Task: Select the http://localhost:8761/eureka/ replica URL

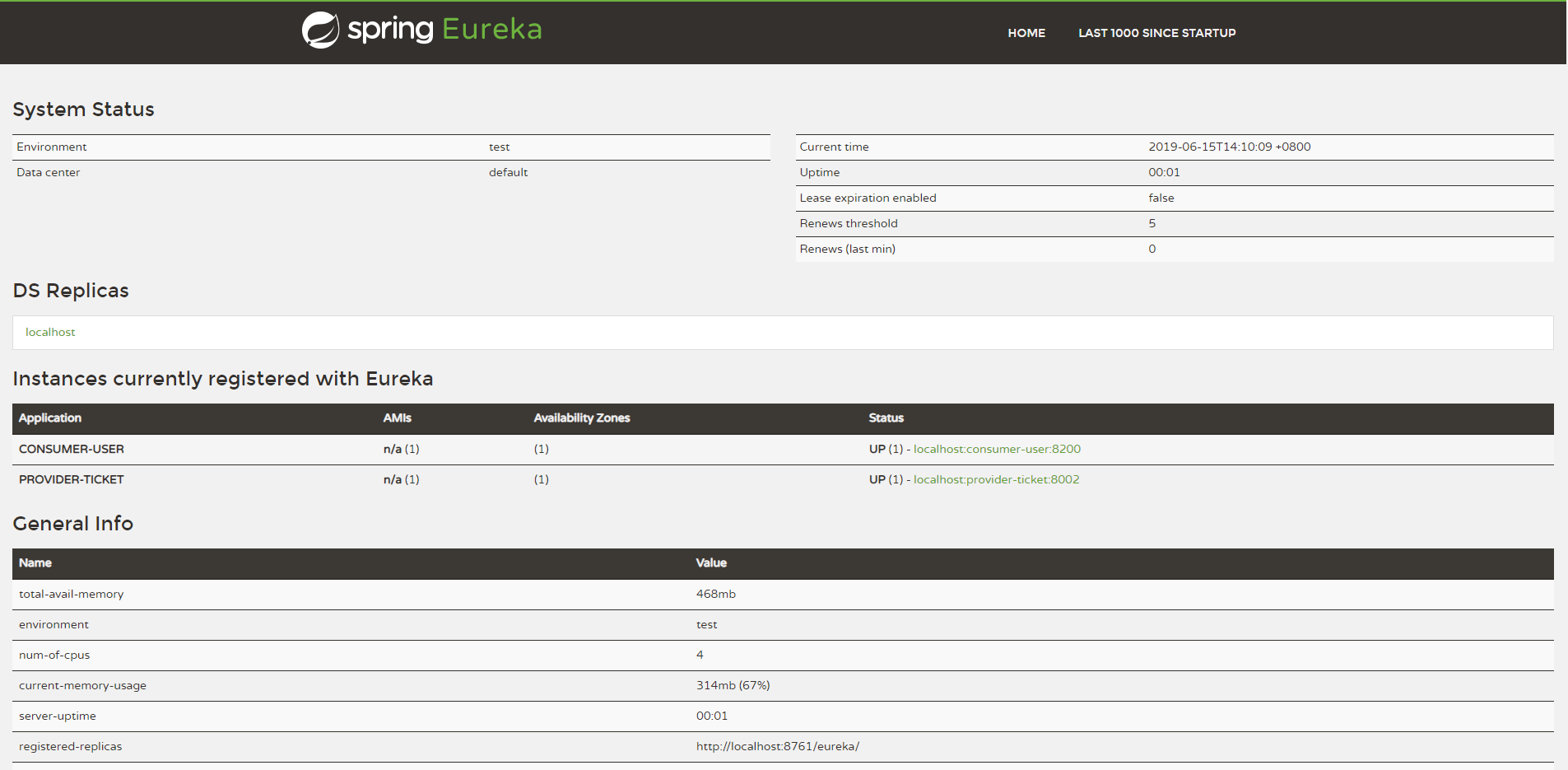Action: [778, 746]
